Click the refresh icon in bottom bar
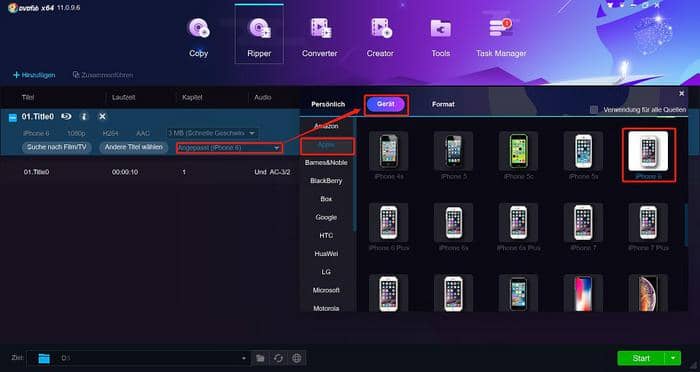 point(279,358)
